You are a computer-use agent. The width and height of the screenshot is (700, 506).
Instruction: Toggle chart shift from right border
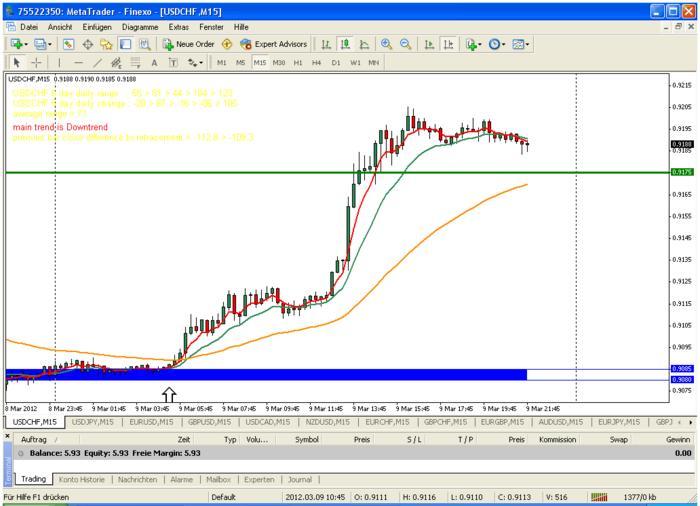click(x=448, y=44)
